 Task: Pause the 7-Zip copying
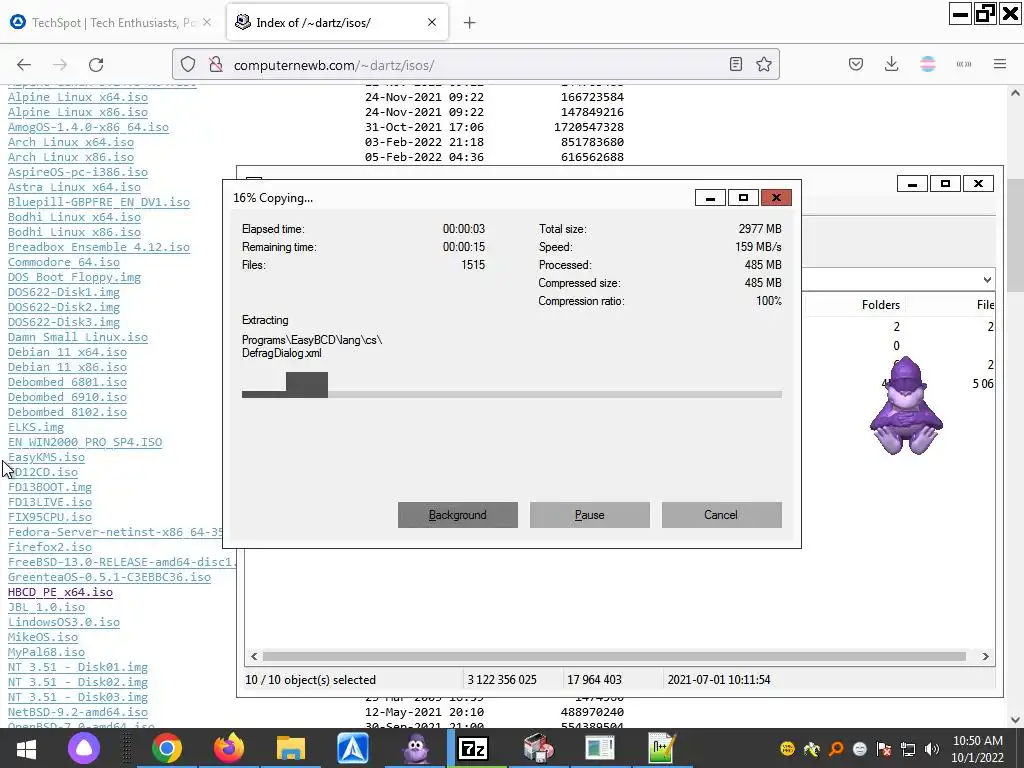point(590,515)
